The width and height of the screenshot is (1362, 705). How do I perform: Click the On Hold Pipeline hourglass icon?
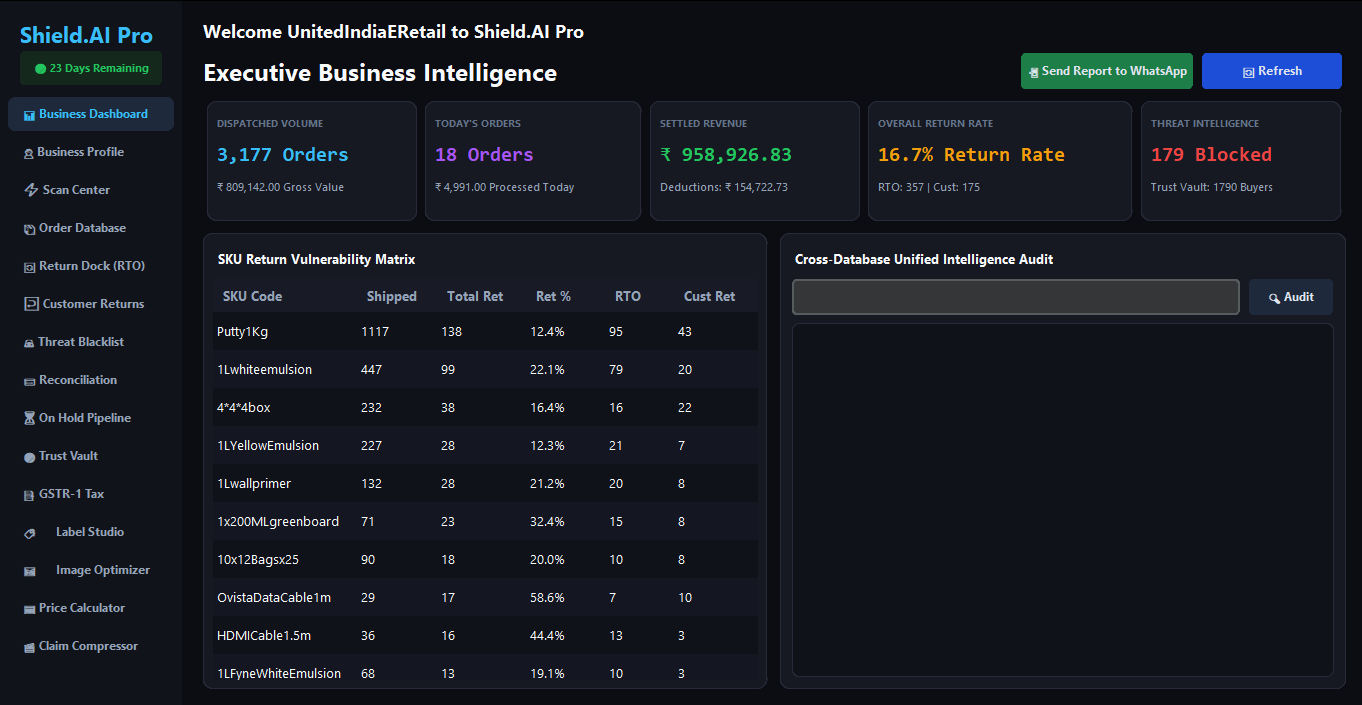tap(29, 419)
